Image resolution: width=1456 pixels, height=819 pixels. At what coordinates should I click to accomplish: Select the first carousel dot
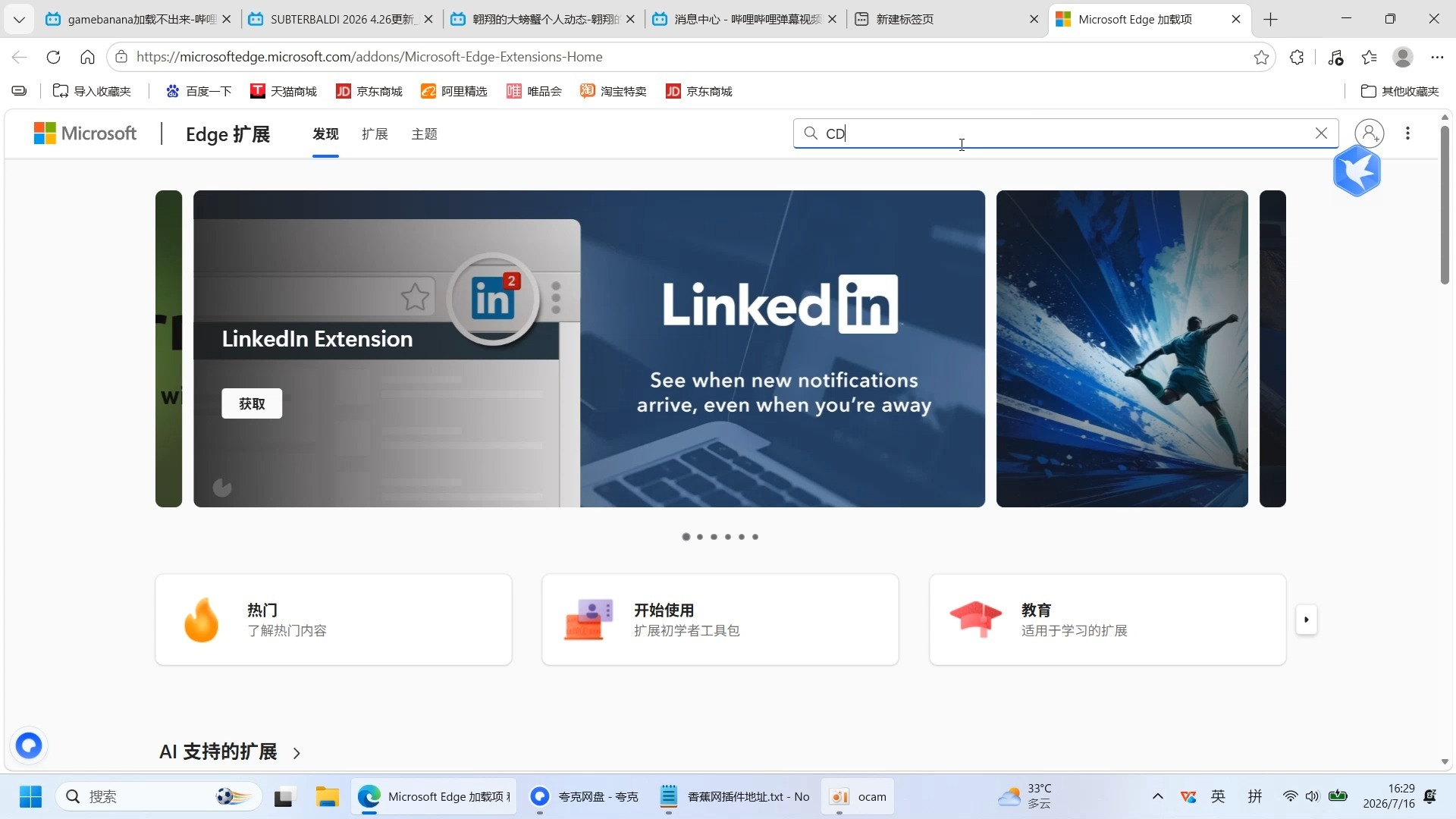[x=686, y=537]
